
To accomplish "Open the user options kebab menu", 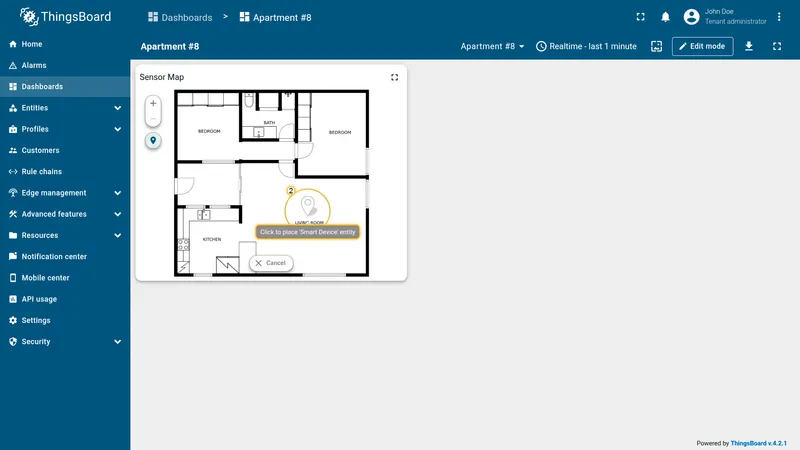I will (x=779, y=17).
